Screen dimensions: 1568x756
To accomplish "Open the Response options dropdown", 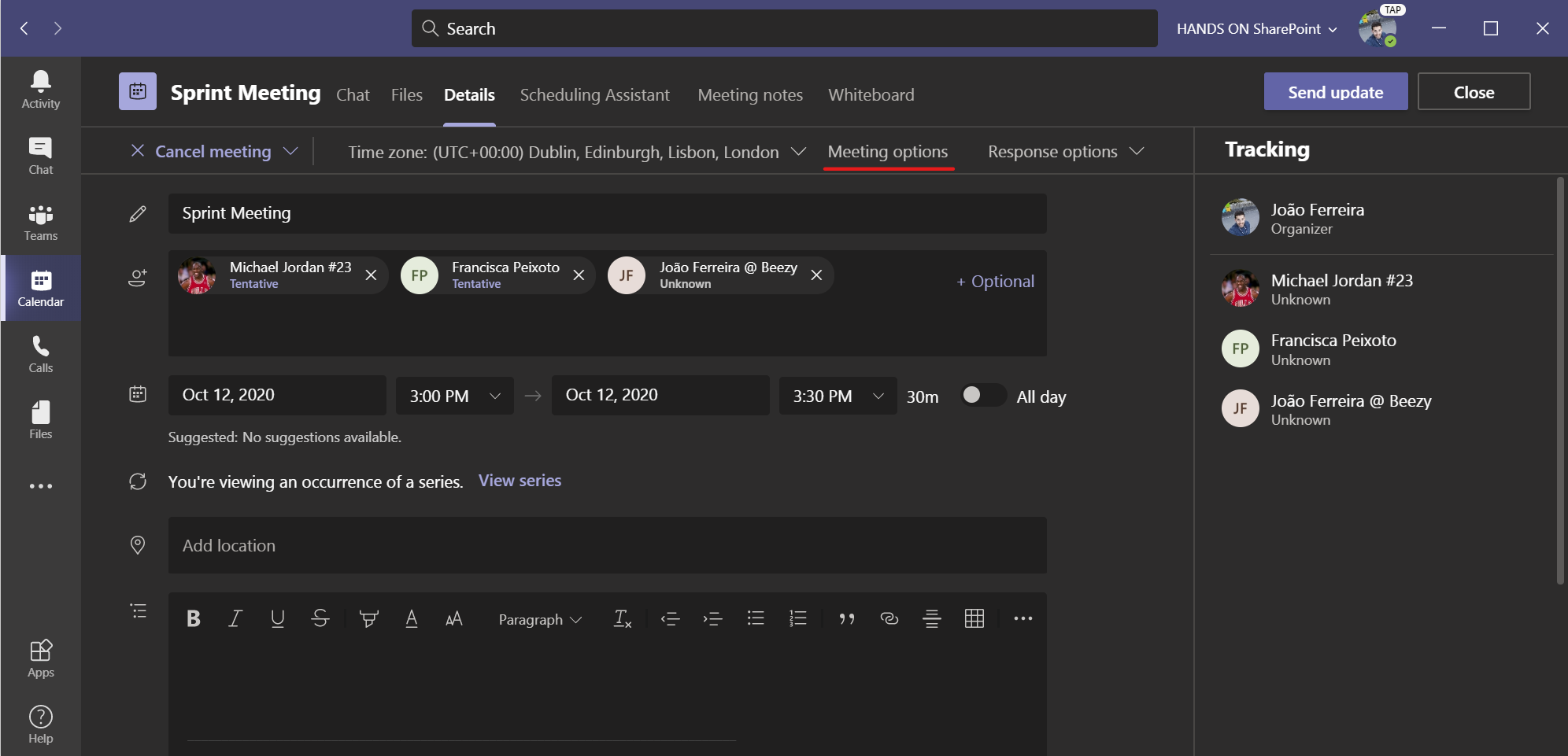I will pyautogui.click(x=1065, y=152).
